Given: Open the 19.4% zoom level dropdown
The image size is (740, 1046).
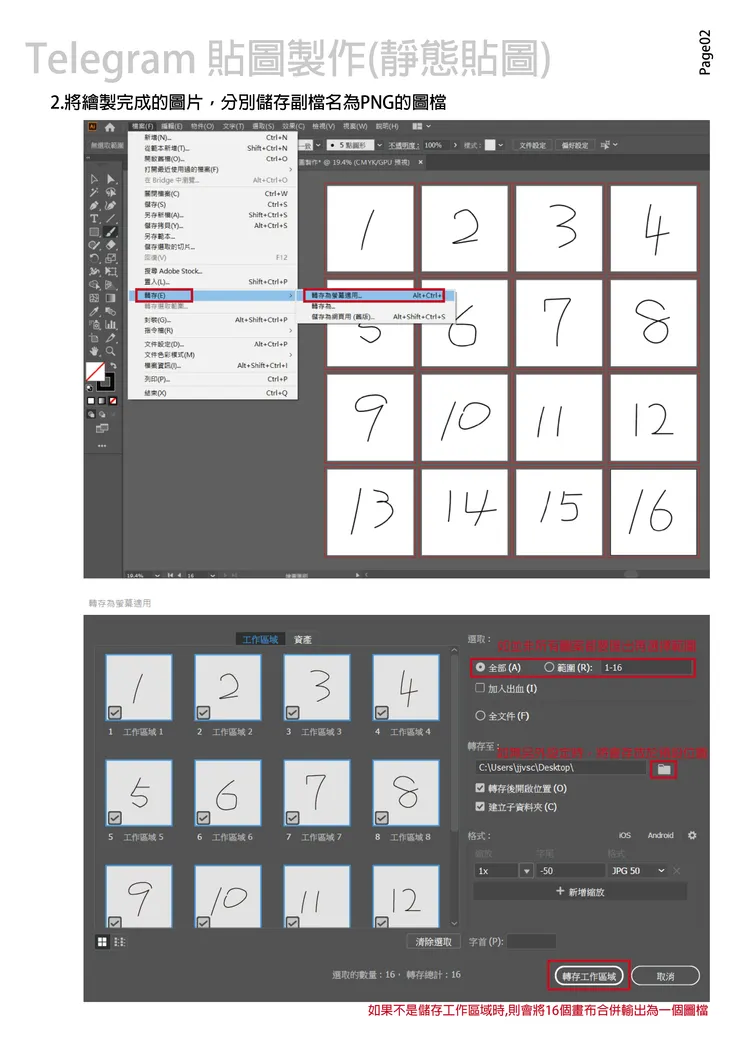Looking at the screenshot, I should (157, 575).
